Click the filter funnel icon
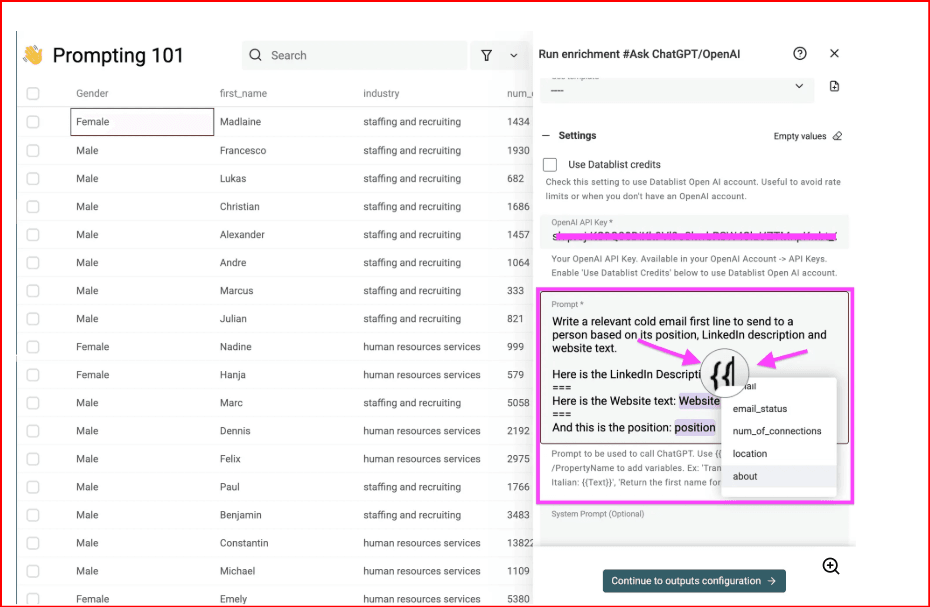This screenshot has width=930, height=607. (x=487, y=56)
